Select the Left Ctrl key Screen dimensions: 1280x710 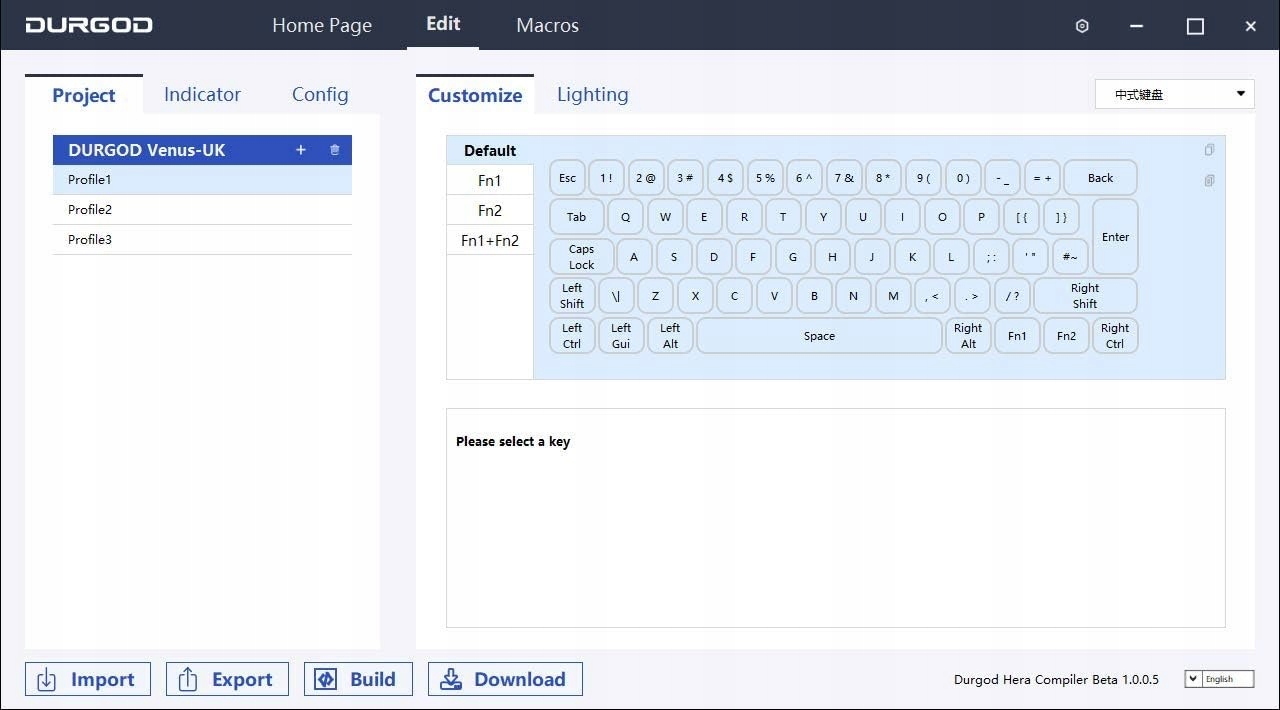click(572, 336)
